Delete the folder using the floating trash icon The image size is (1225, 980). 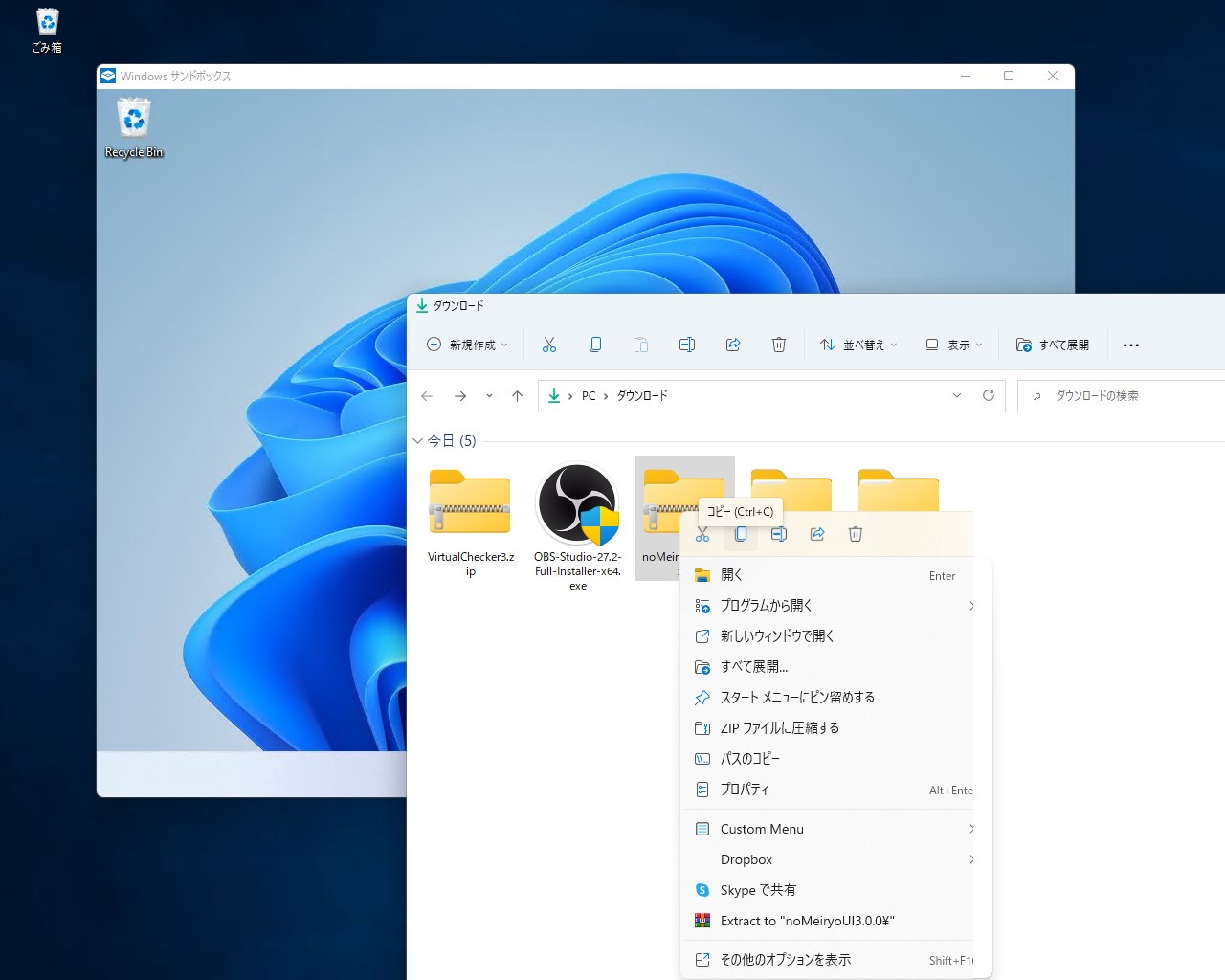pyautogui.click(x=856, y=534)
